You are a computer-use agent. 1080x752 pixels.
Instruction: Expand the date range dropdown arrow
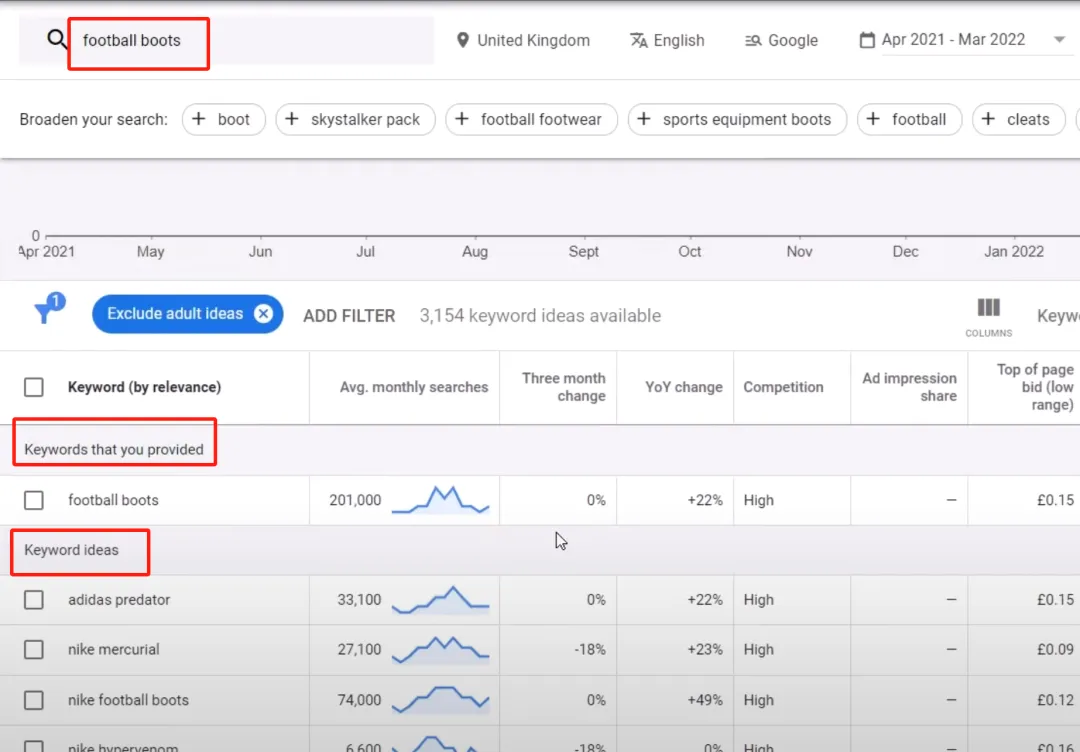pyautogui.click(x=1059, y=40)
